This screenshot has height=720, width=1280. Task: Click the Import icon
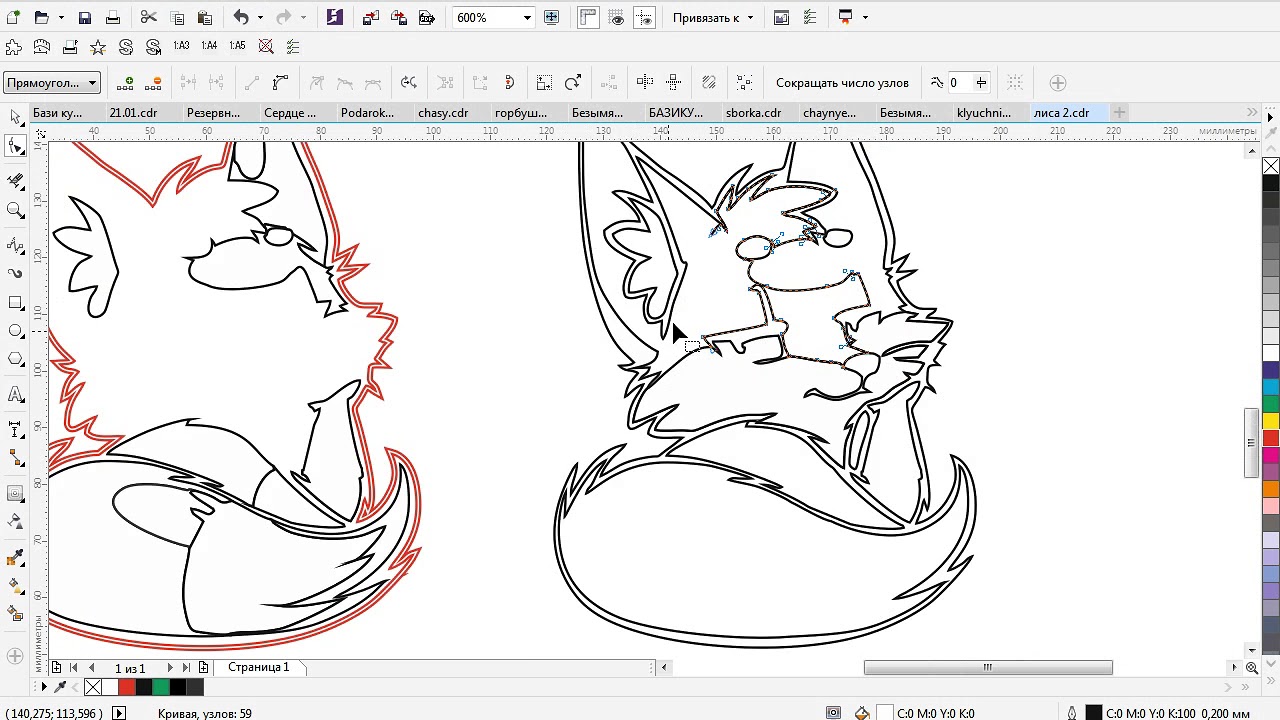pos(371,17)
